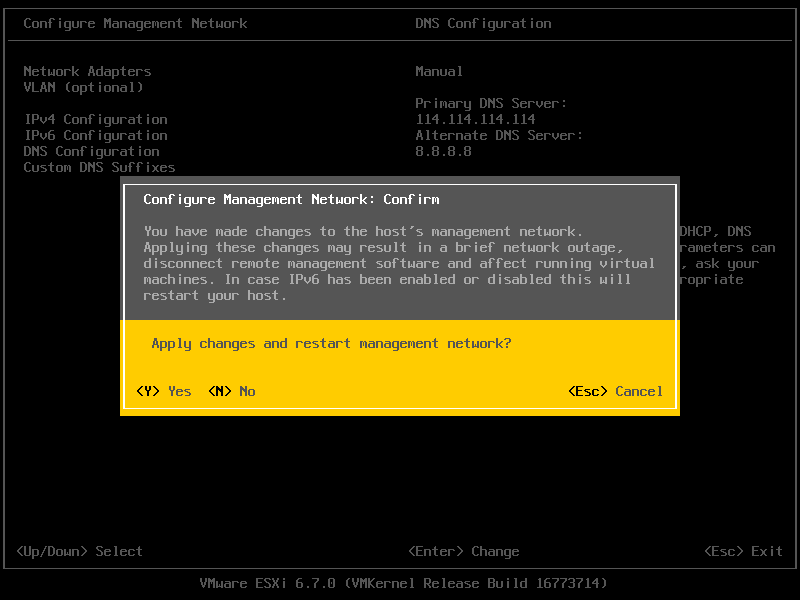Click the Primary DNS Server label
The height and width of the screenshot is (600, 800).
tap(491, 103)
